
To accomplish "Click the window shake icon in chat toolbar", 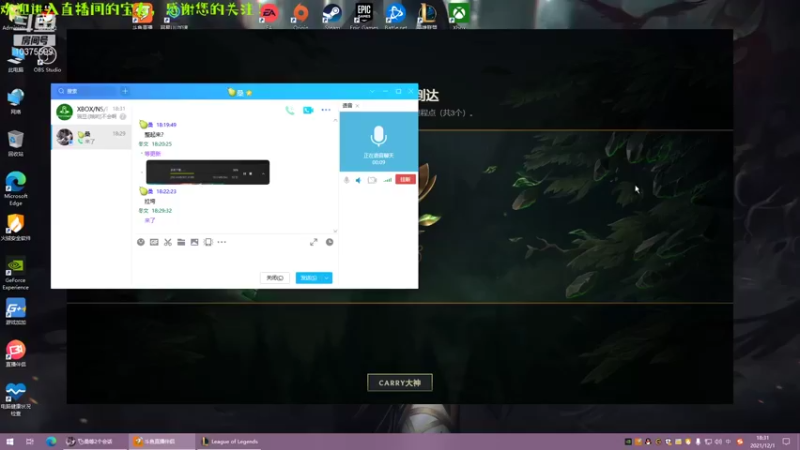I will pyautogui.click(x=208, y=242).
